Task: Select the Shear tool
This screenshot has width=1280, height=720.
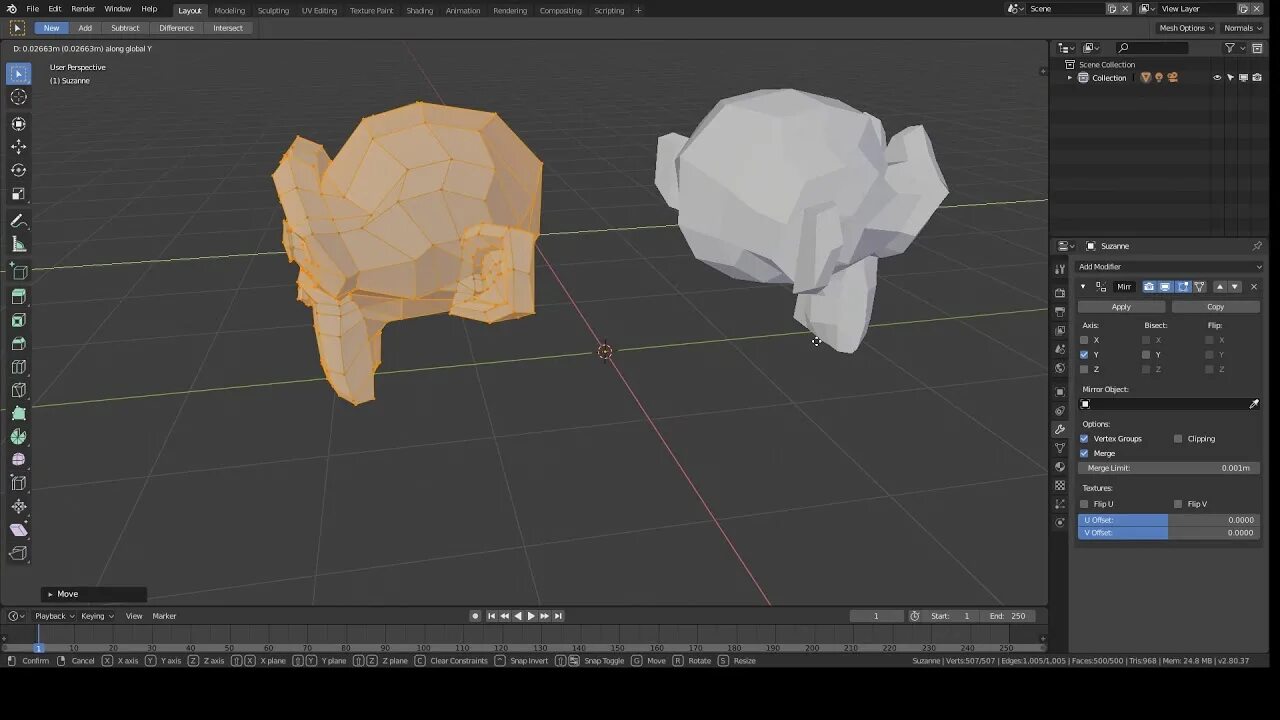Action: (18, 530)
